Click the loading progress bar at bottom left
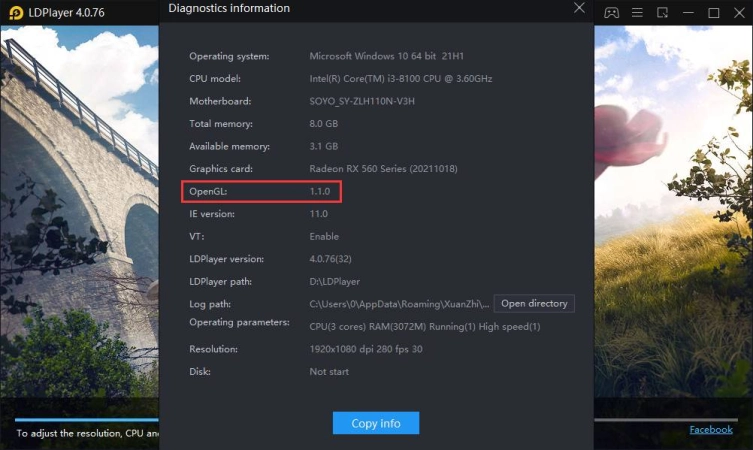 (x=86, y=420)
